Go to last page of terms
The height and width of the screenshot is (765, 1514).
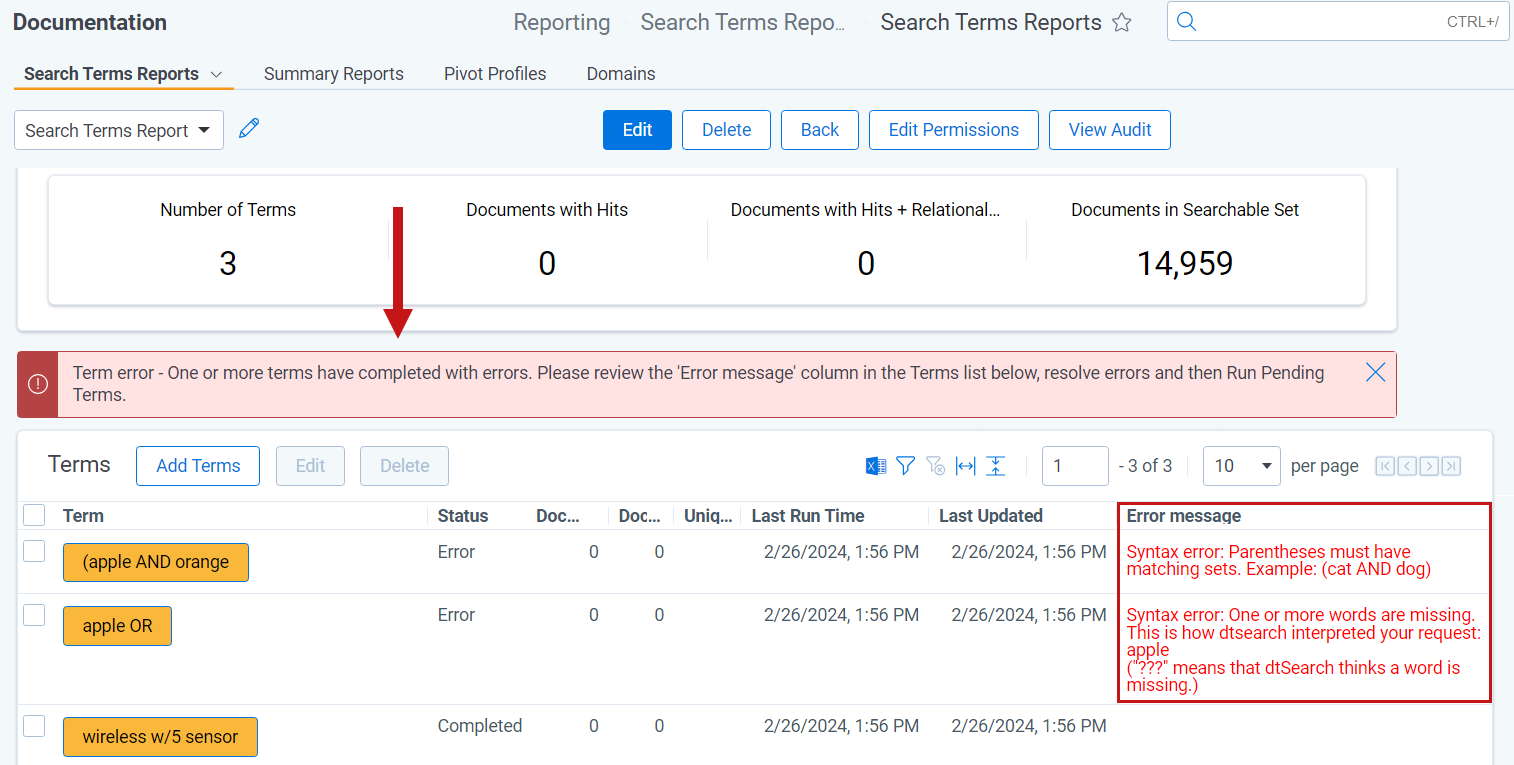[x=1451, y=466]
